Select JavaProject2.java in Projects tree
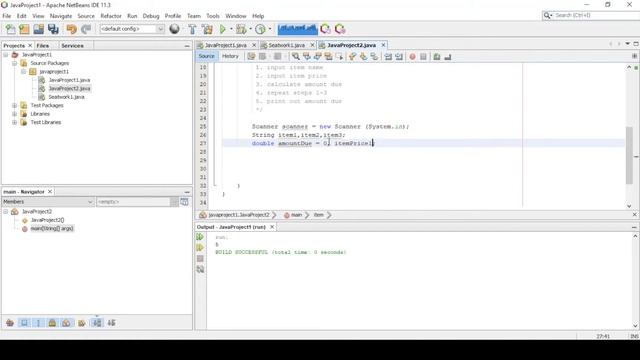Screen dimensions: 640x360 pyautogui.click(x=69, y=89)
